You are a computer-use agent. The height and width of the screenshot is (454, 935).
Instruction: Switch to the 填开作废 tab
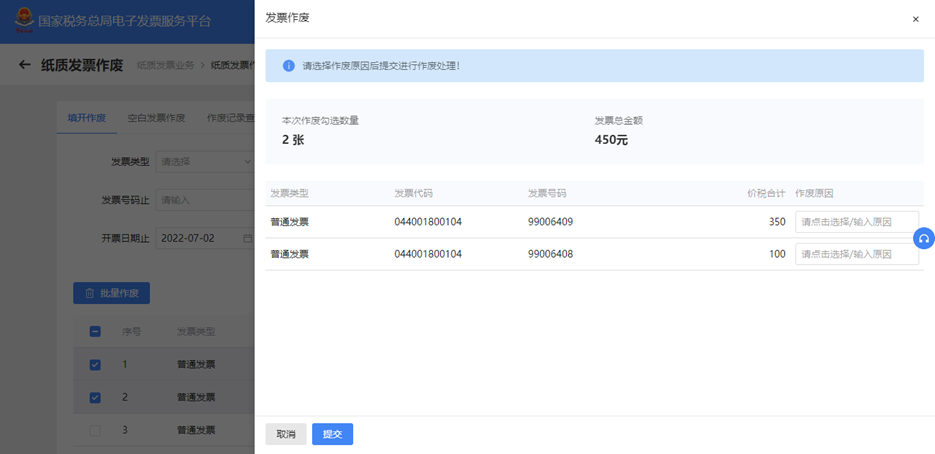pyautogui.click(x=86, y=118)
